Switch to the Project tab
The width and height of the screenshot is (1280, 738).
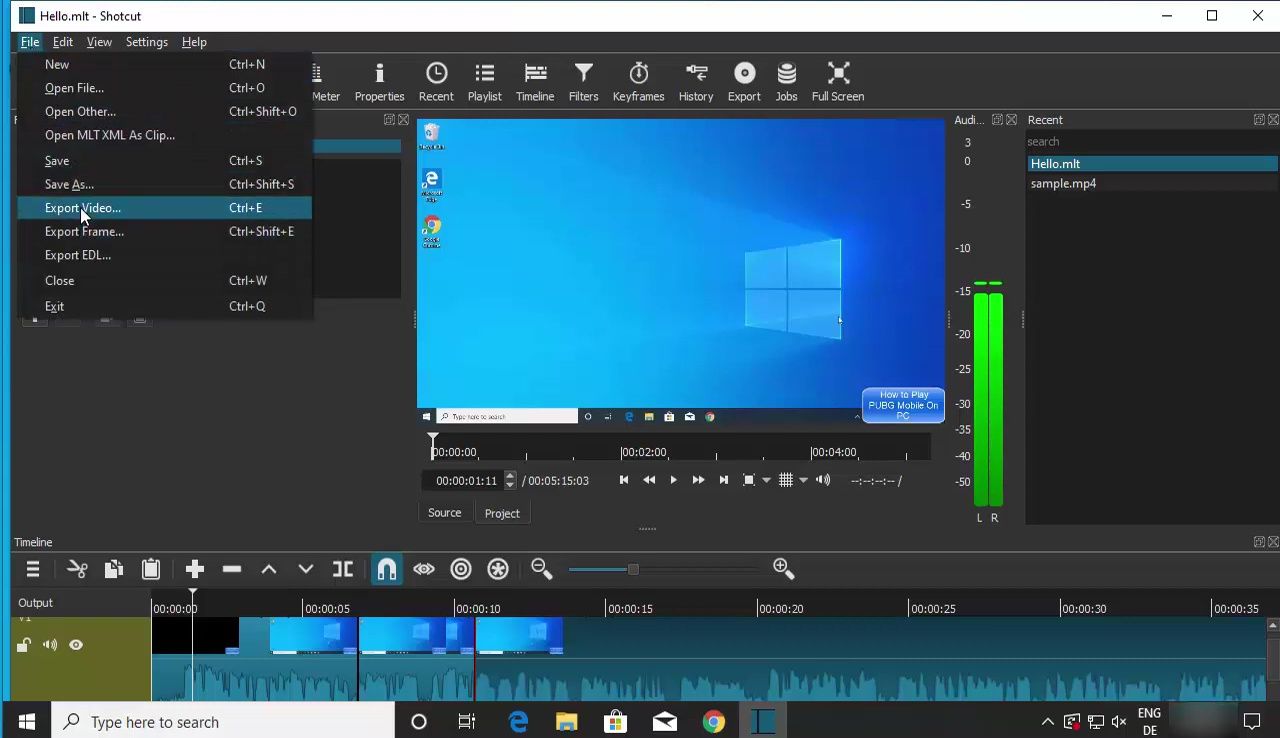[502, 513]
